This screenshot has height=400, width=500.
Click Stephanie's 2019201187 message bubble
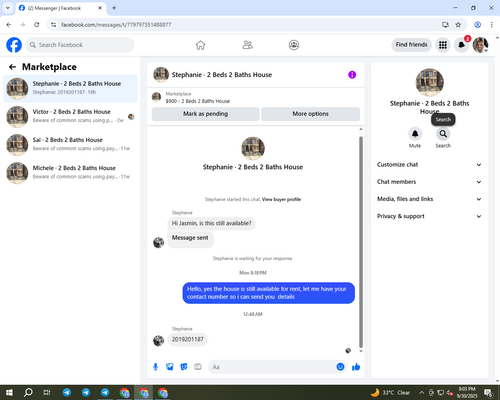click(187, 339)
